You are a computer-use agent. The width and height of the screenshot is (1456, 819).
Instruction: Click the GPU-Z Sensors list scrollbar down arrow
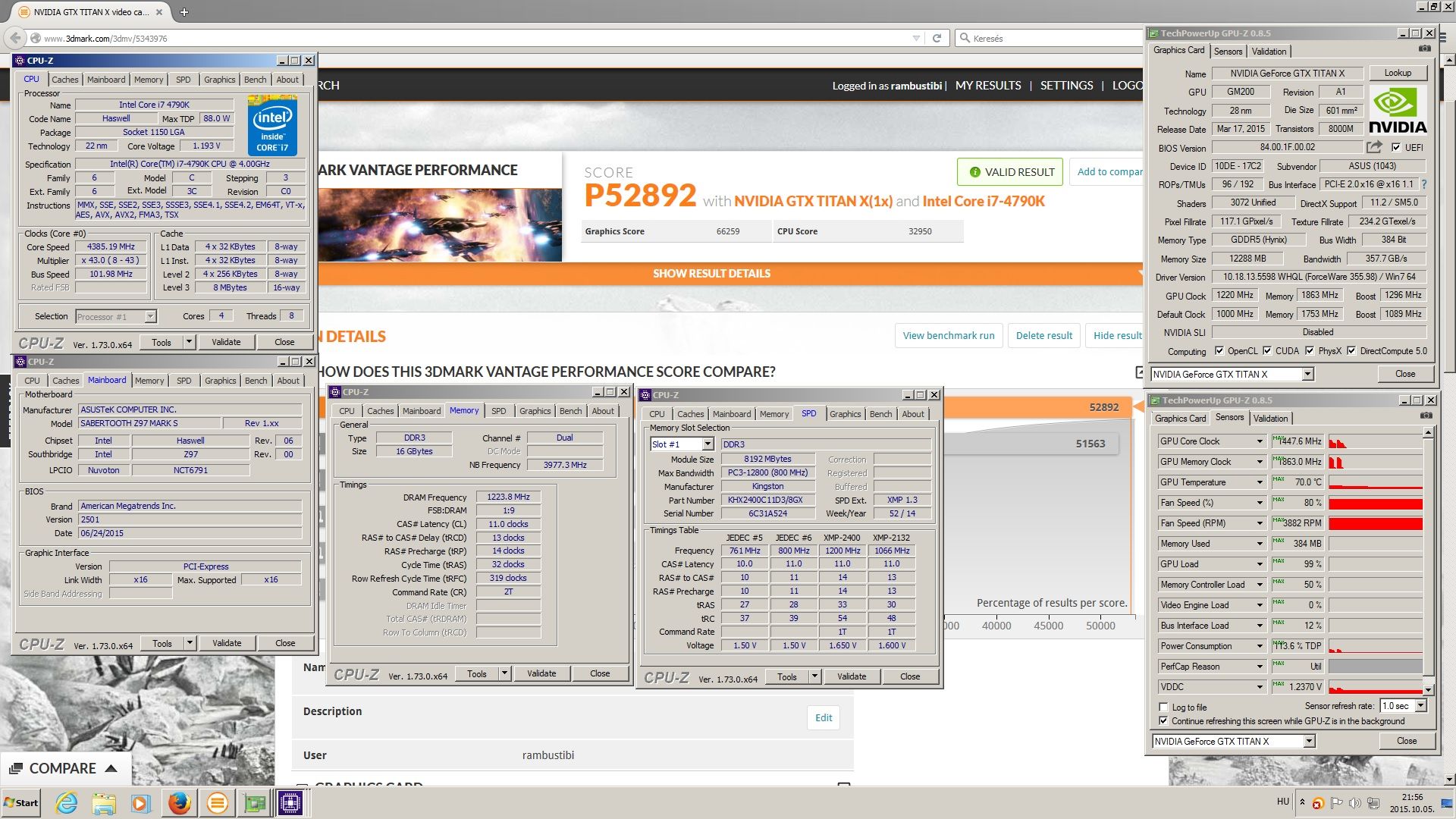click(1428, 689)
